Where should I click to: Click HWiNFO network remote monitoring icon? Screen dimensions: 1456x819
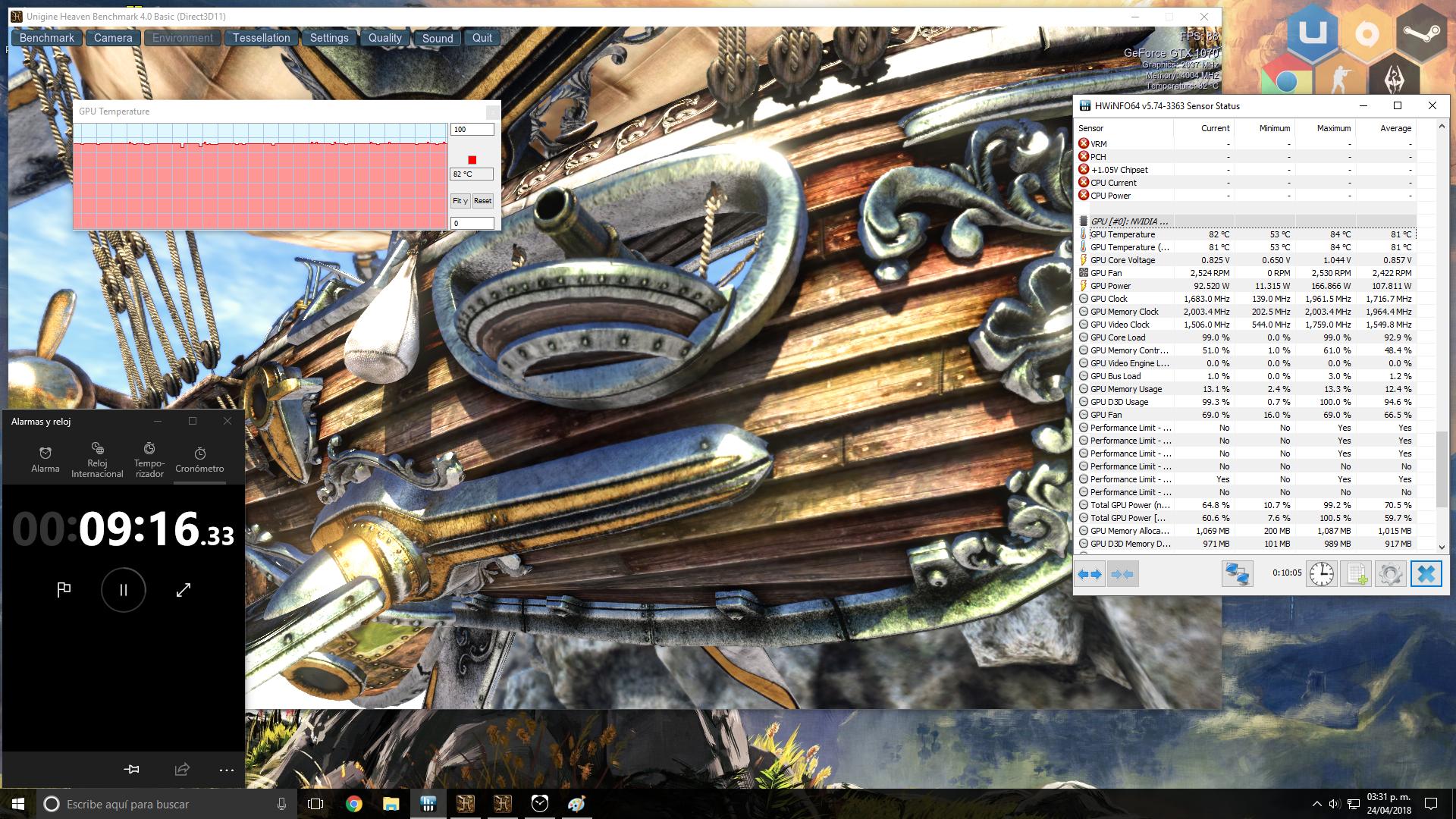(x=1237, y=574)
